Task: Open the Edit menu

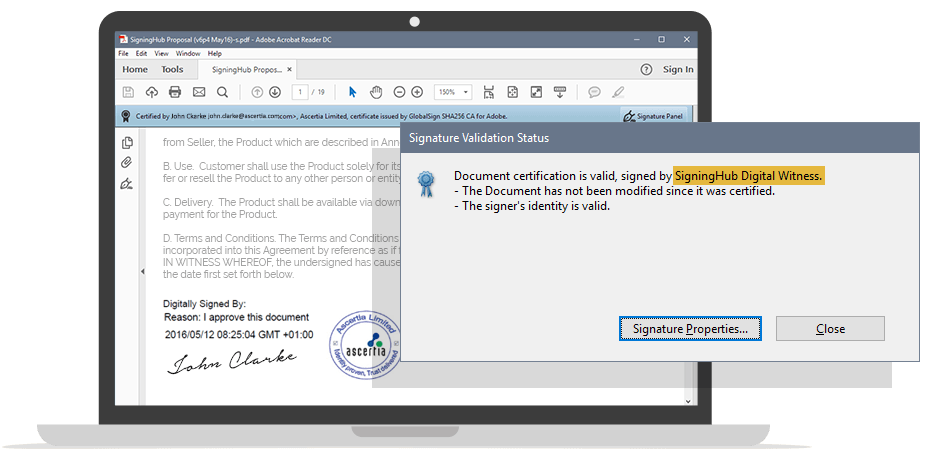Action: [x=141, y=53]
